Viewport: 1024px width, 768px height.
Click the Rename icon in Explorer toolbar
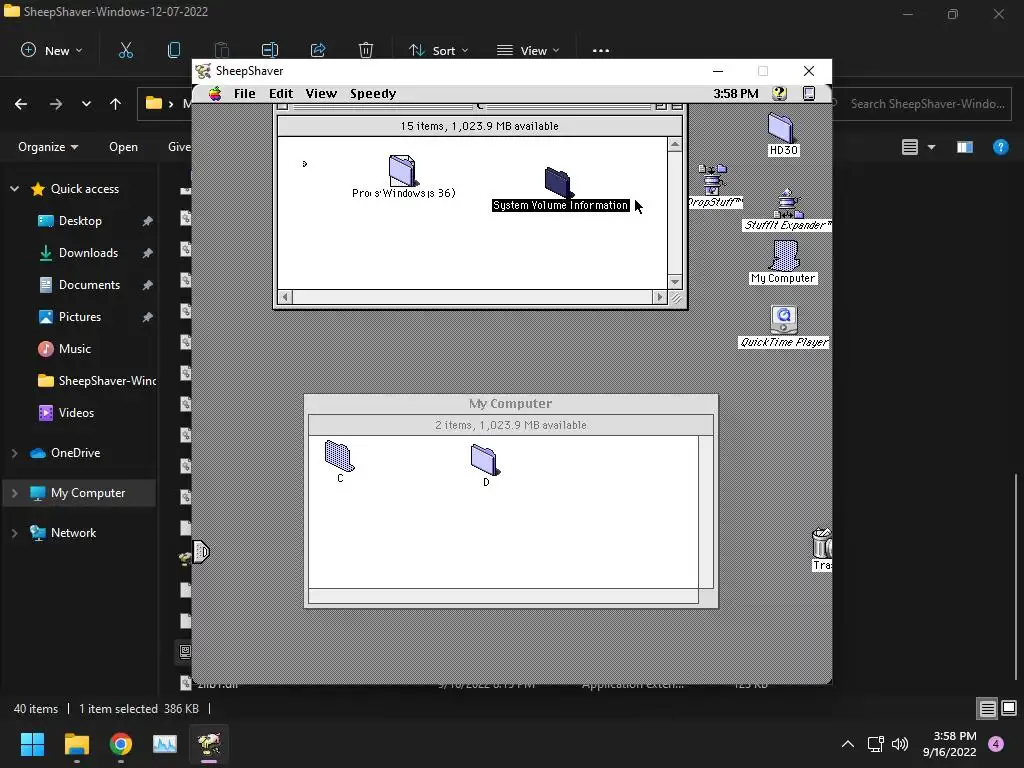[x=270, y=50]
